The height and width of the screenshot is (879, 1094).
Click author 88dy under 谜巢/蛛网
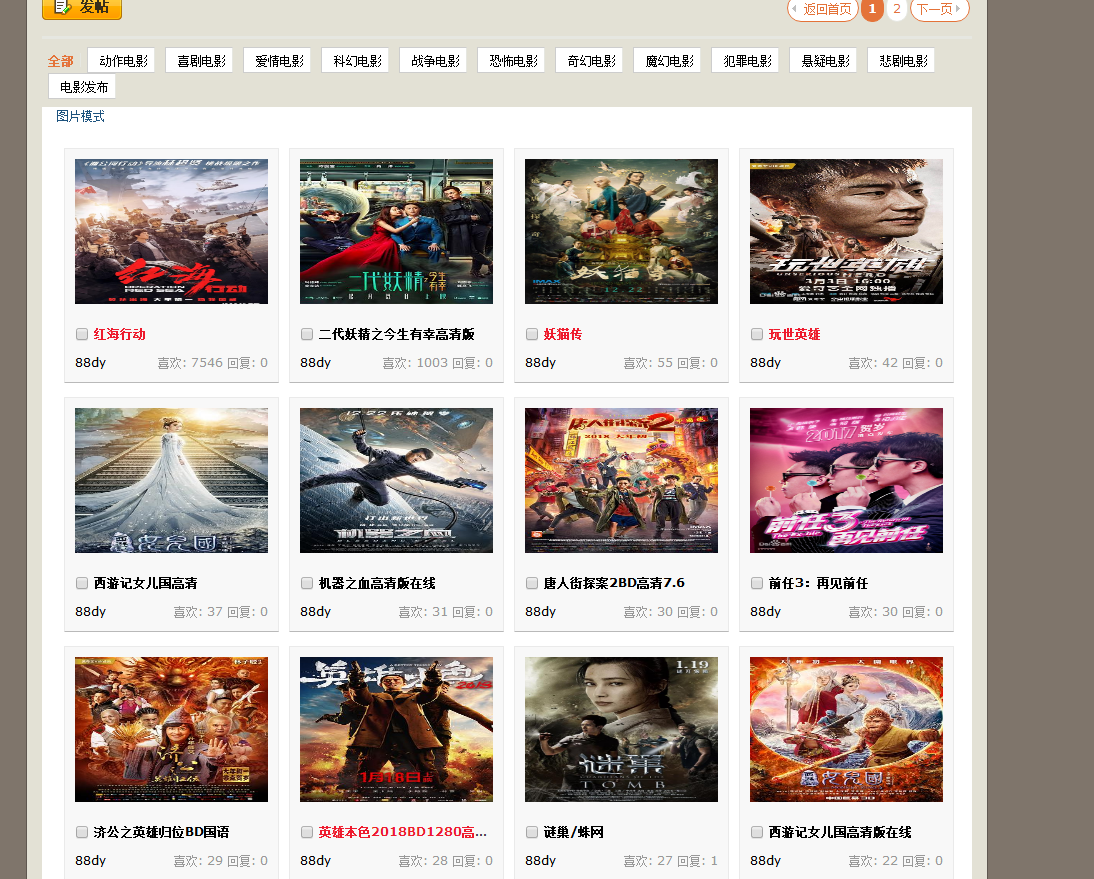point(541,861)
